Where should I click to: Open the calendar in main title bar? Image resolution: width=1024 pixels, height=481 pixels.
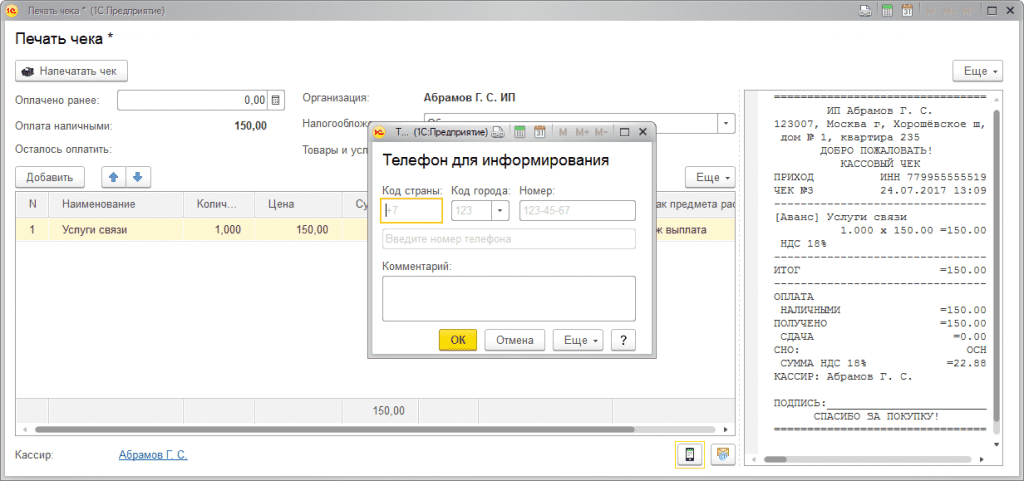(x=906, y=11)
